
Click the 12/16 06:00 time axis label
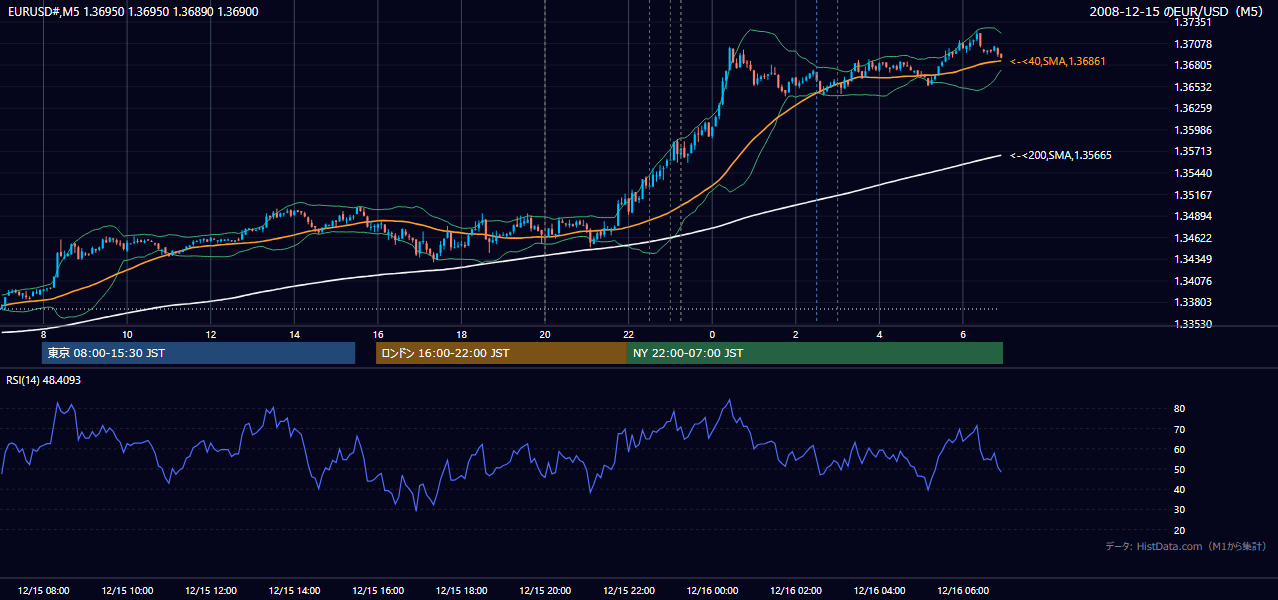(962, 591)
